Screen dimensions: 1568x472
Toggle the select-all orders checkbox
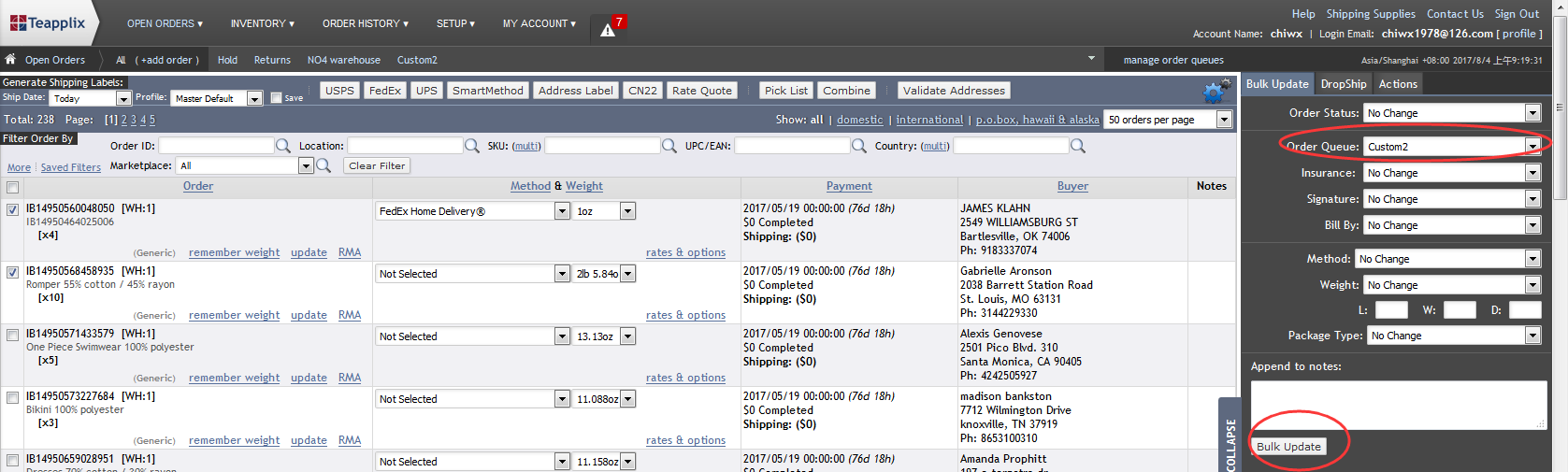point(12,187)
